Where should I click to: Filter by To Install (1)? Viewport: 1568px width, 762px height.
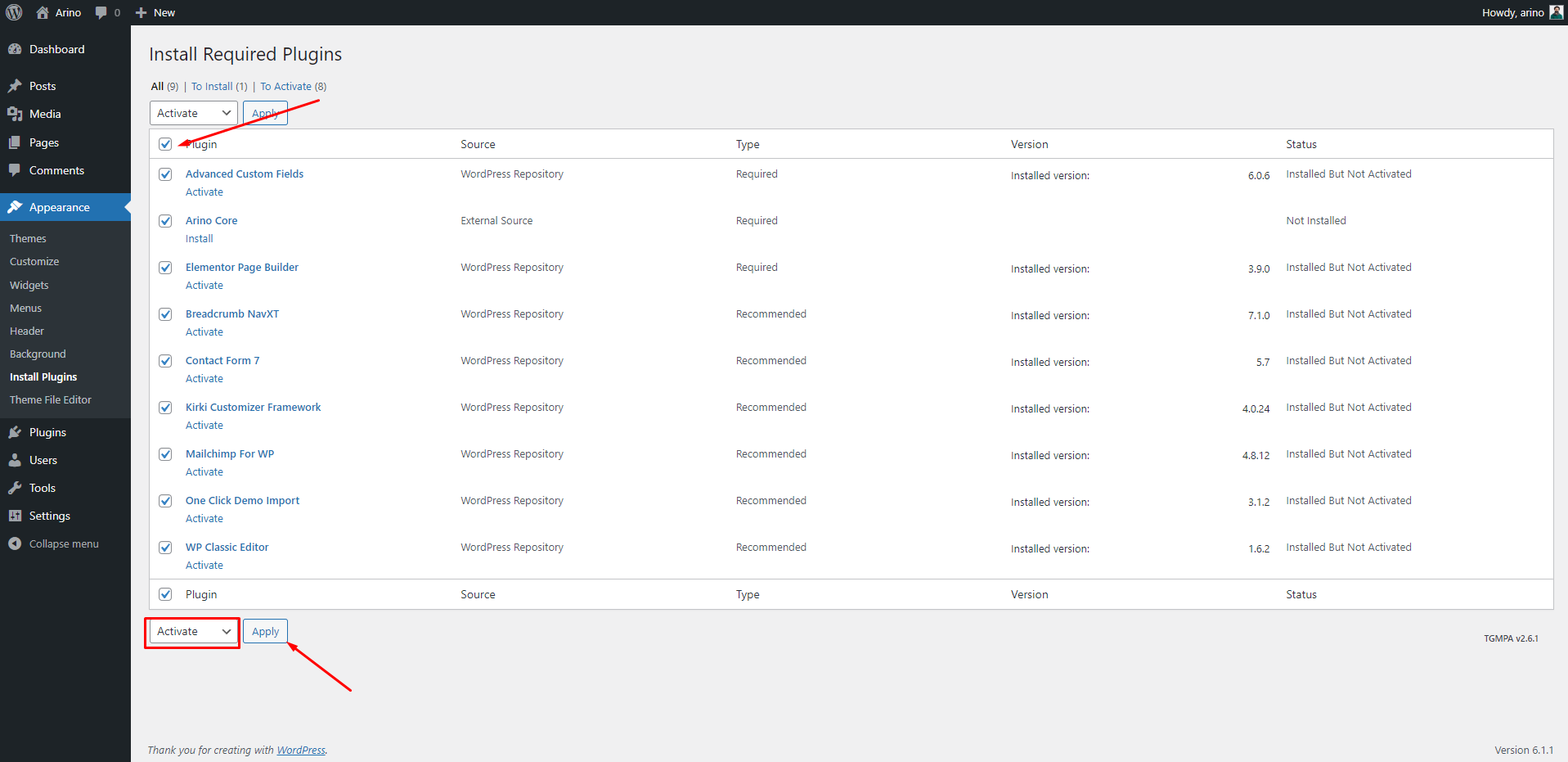(219, 86)
